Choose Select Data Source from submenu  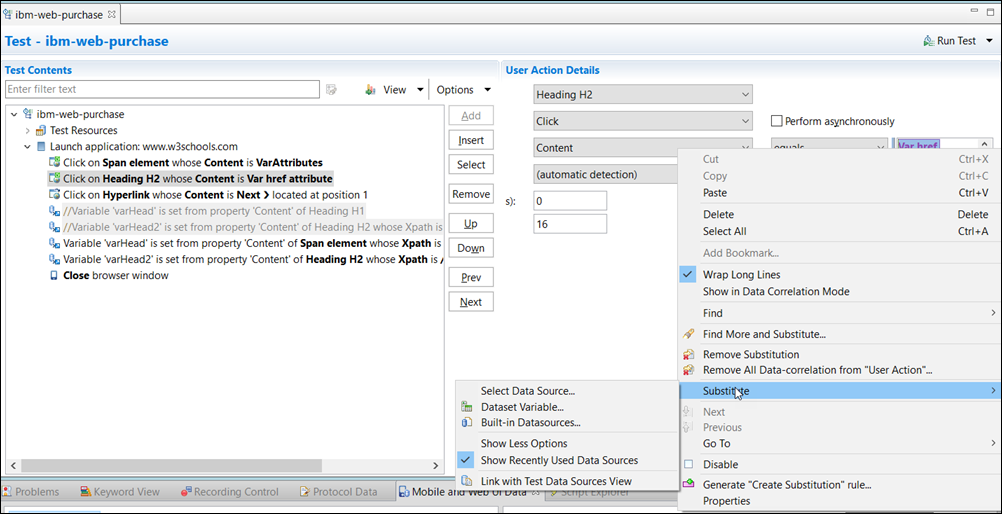coord(527,391)
